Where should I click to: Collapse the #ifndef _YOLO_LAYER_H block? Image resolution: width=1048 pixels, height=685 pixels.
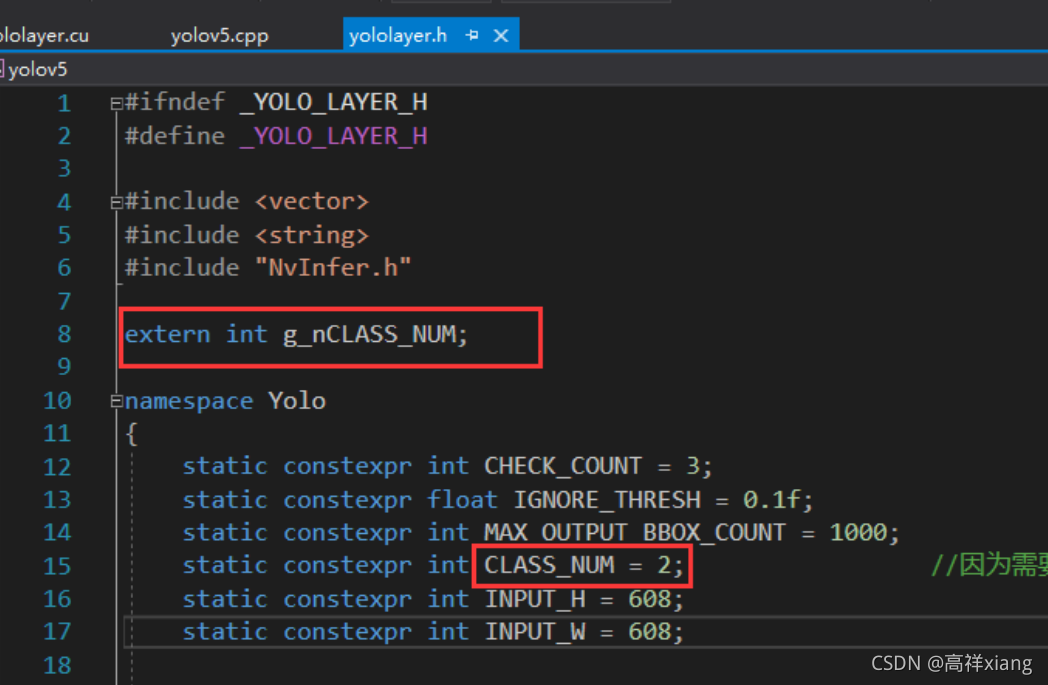(116, 104)
